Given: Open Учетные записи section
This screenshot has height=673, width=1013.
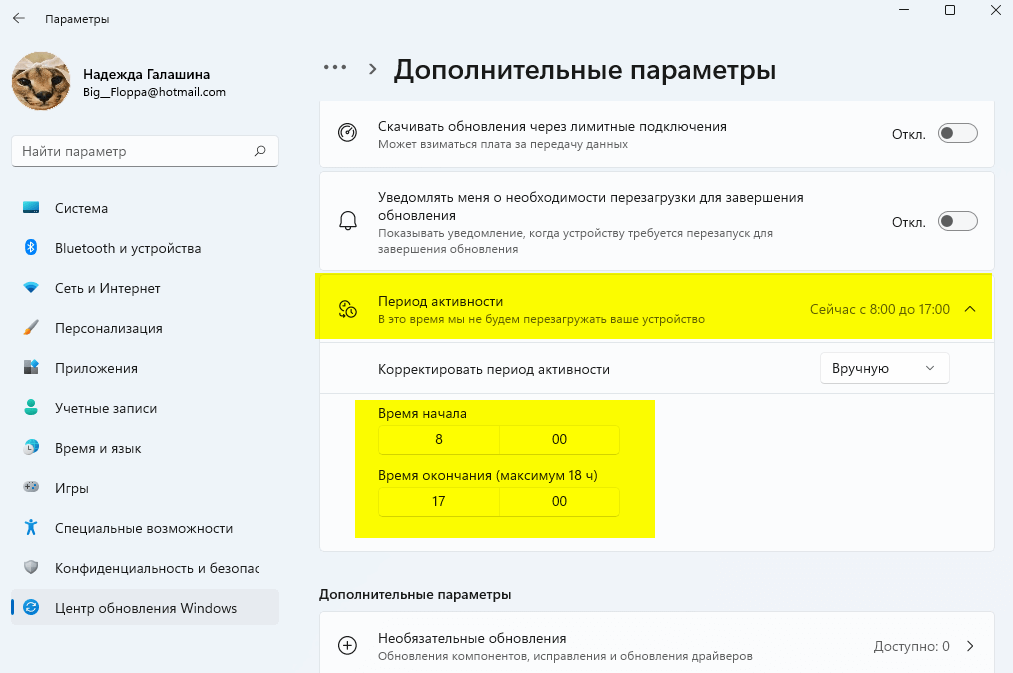Looking at the screenshot, I should (145, 408).
